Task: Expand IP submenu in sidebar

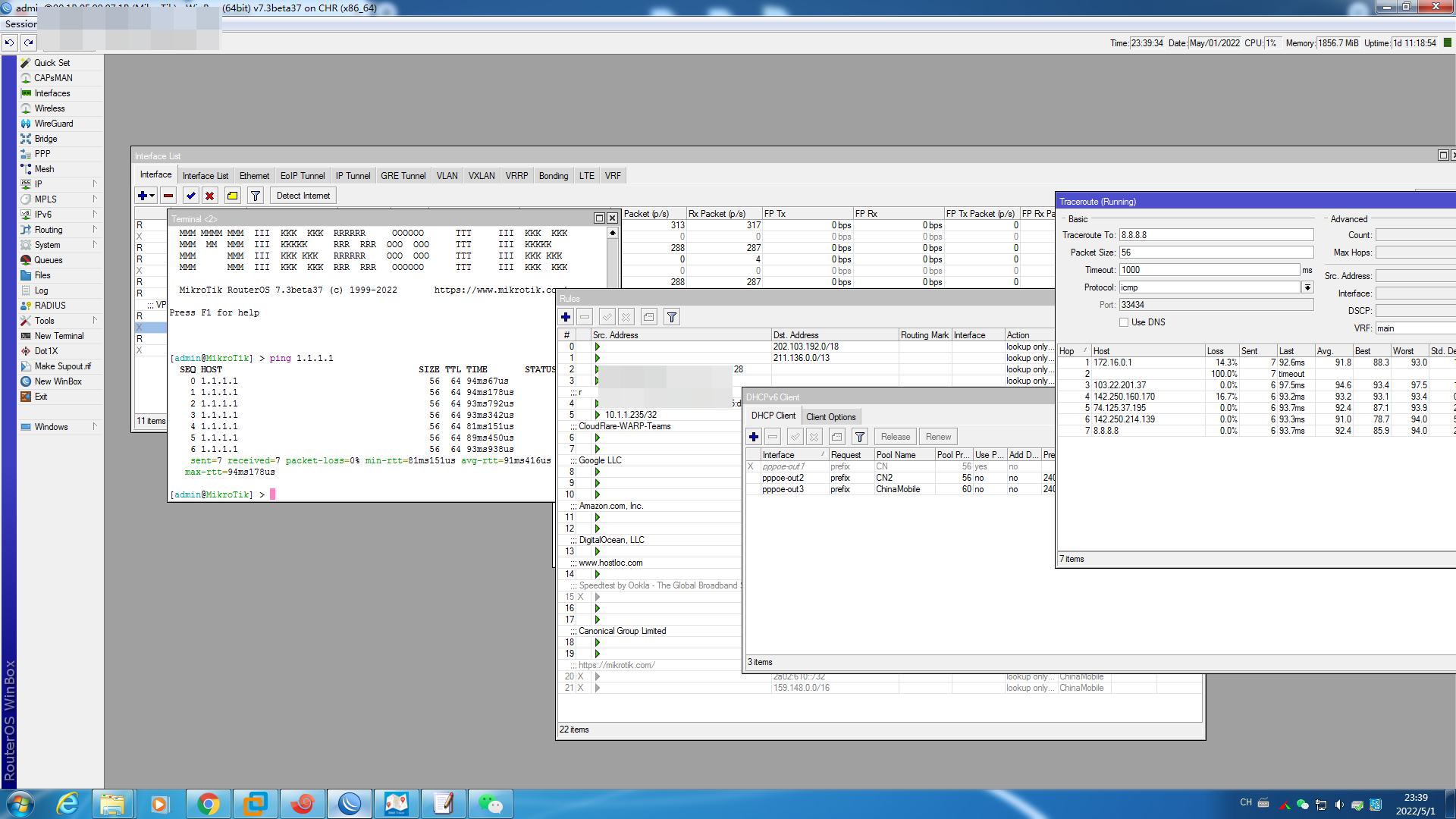Action: coord(95,184)
